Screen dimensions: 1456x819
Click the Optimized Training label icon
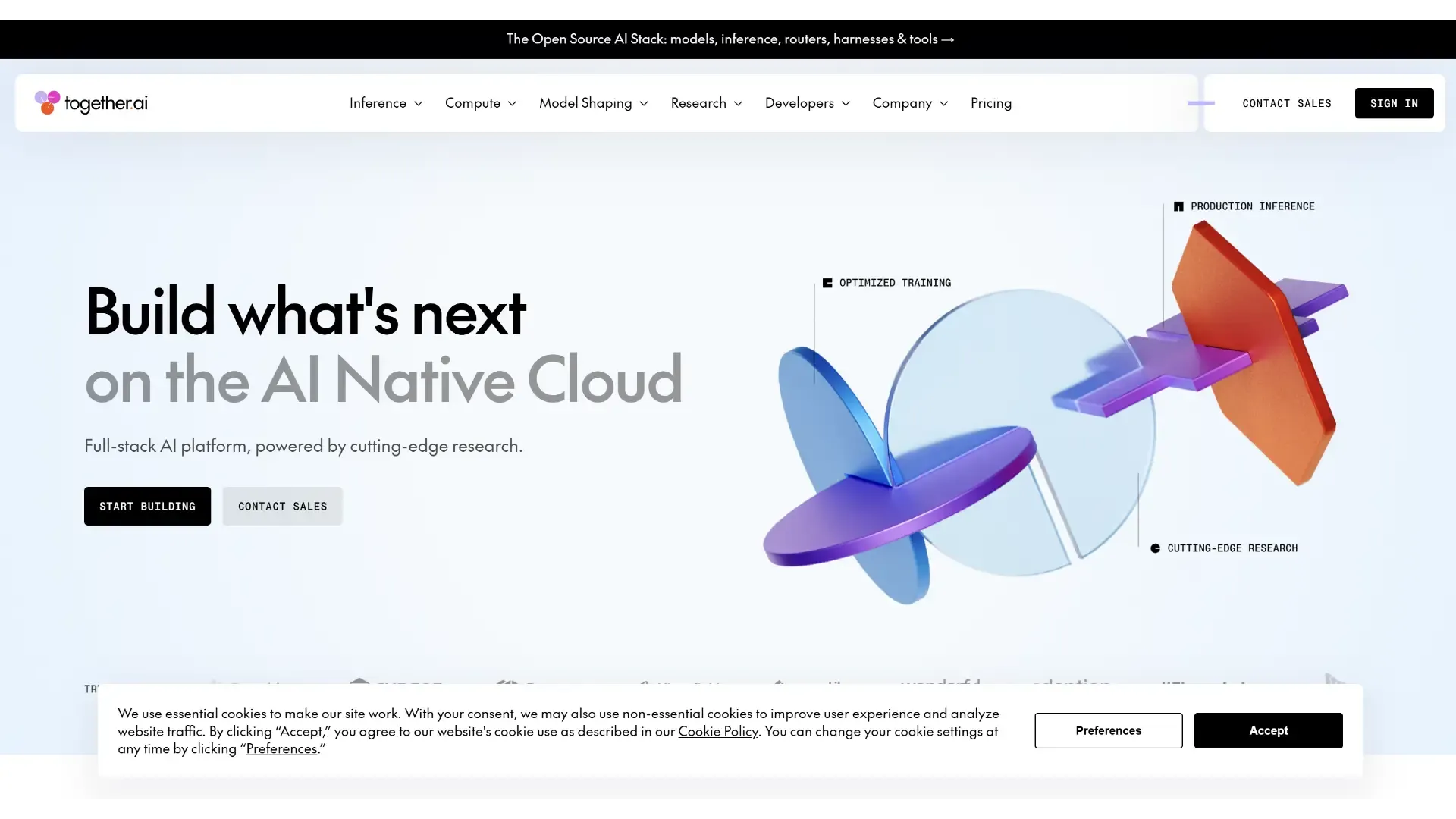(x=827, y=283)
